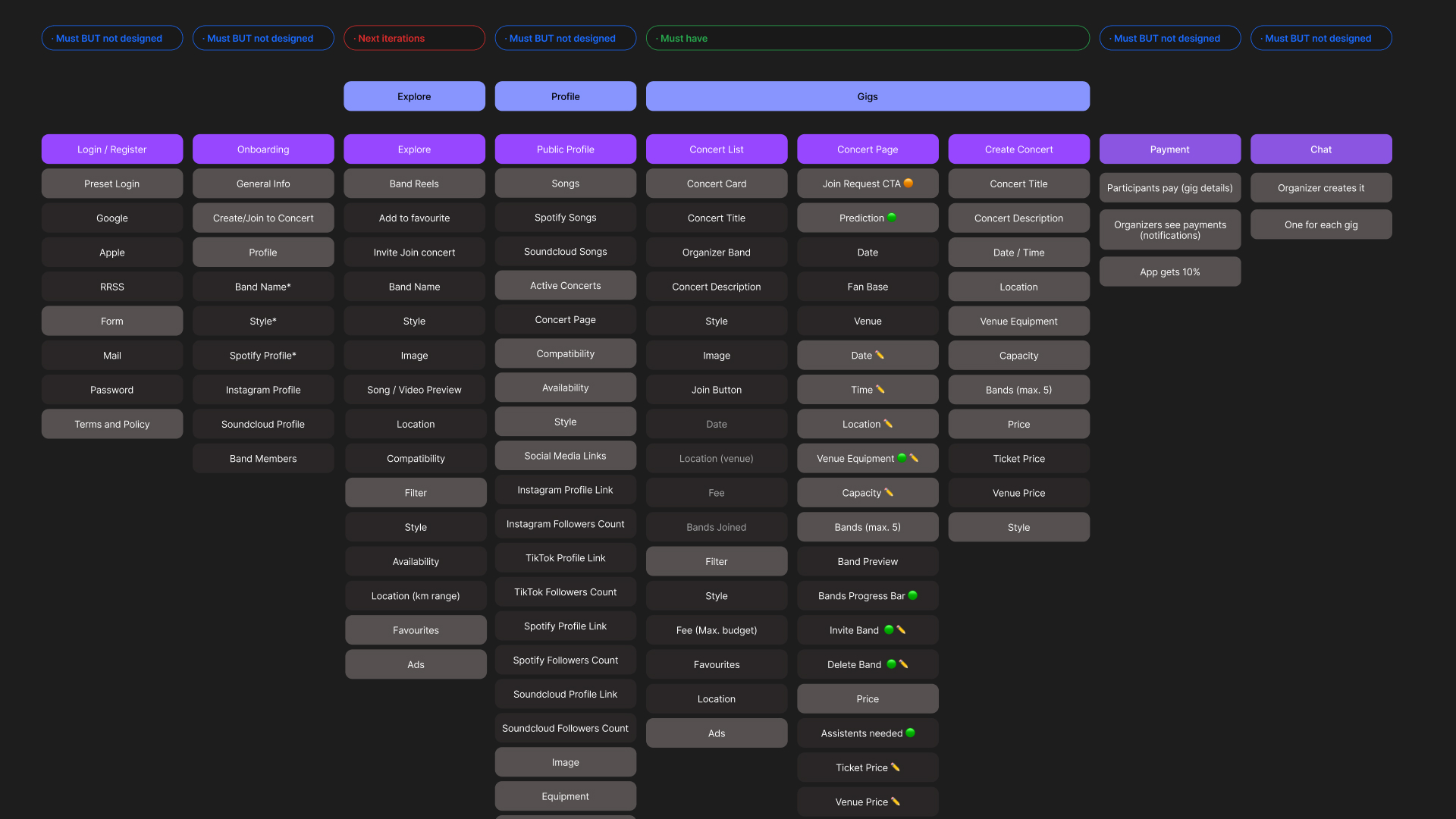Select the Gigs section header
This screenshot has height=819, width=1456.
click(x=868, y=96)
